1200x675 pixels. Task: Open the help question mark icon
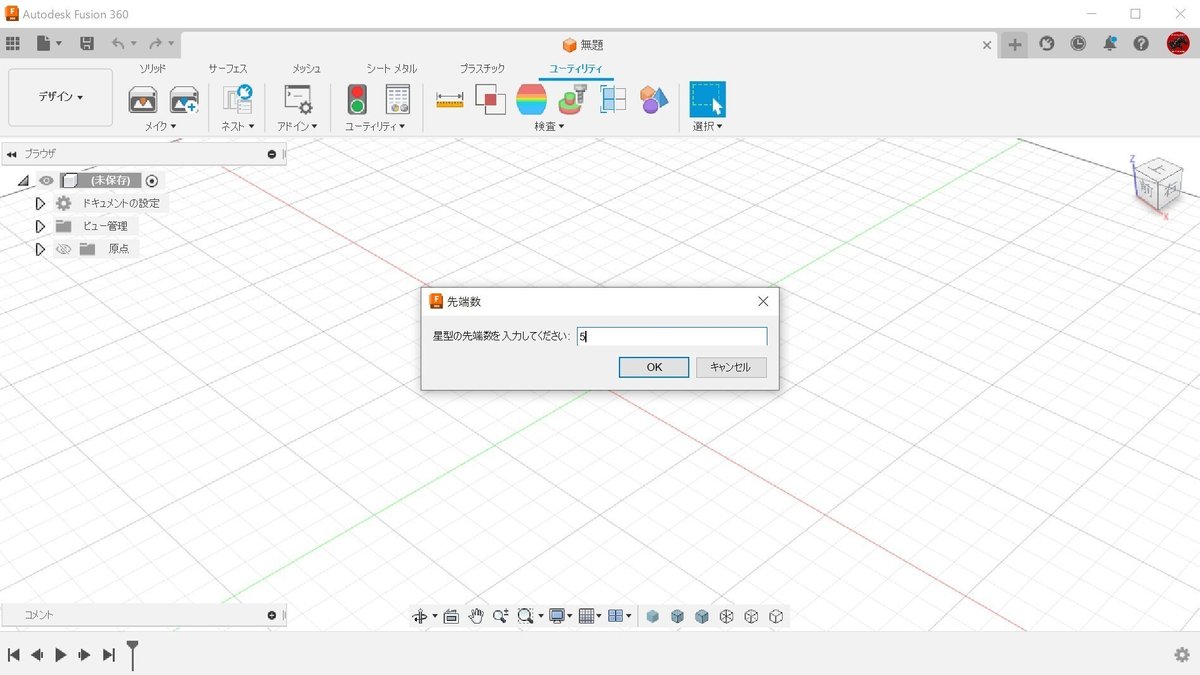point(1141,44)
